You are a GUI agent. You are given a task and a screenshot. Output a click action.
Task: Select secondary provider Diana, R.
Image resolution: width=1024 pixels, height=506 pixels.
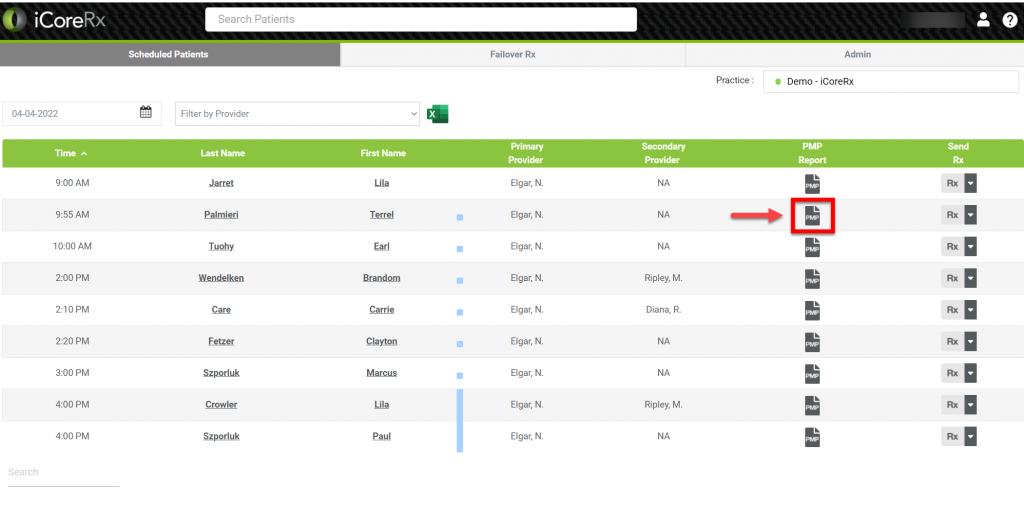tap(664, 310)
